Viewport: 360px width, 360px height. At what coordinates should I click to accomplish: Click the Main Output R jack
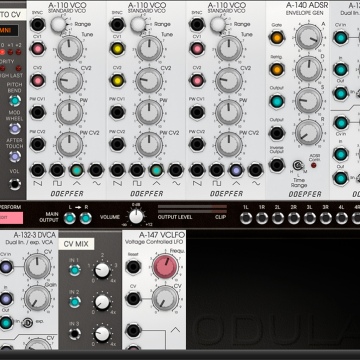click(x=86, y=218)
